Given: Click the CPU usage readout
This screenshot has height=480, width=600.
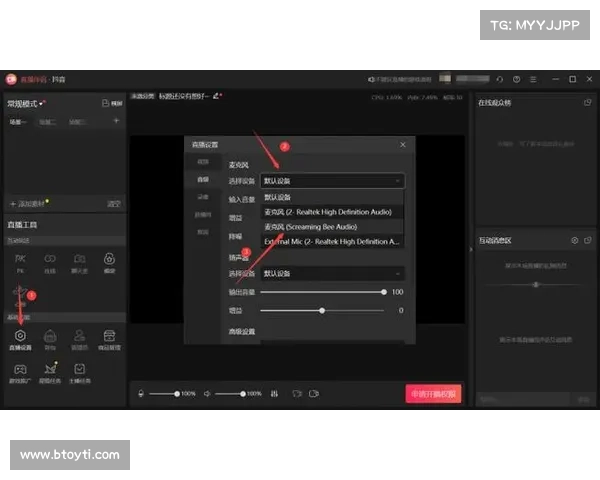Looking at the screenshot, I should (386, 98).
